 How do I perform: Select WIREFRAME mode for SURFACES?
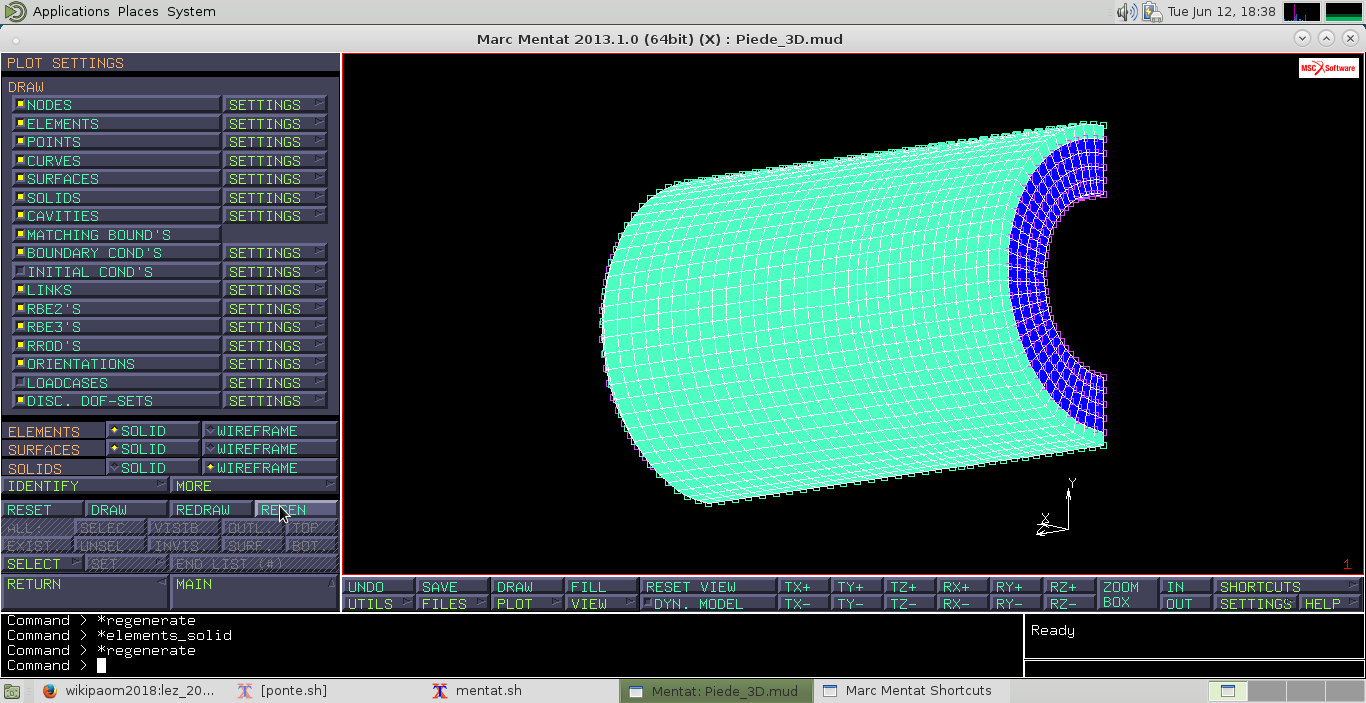270,449
